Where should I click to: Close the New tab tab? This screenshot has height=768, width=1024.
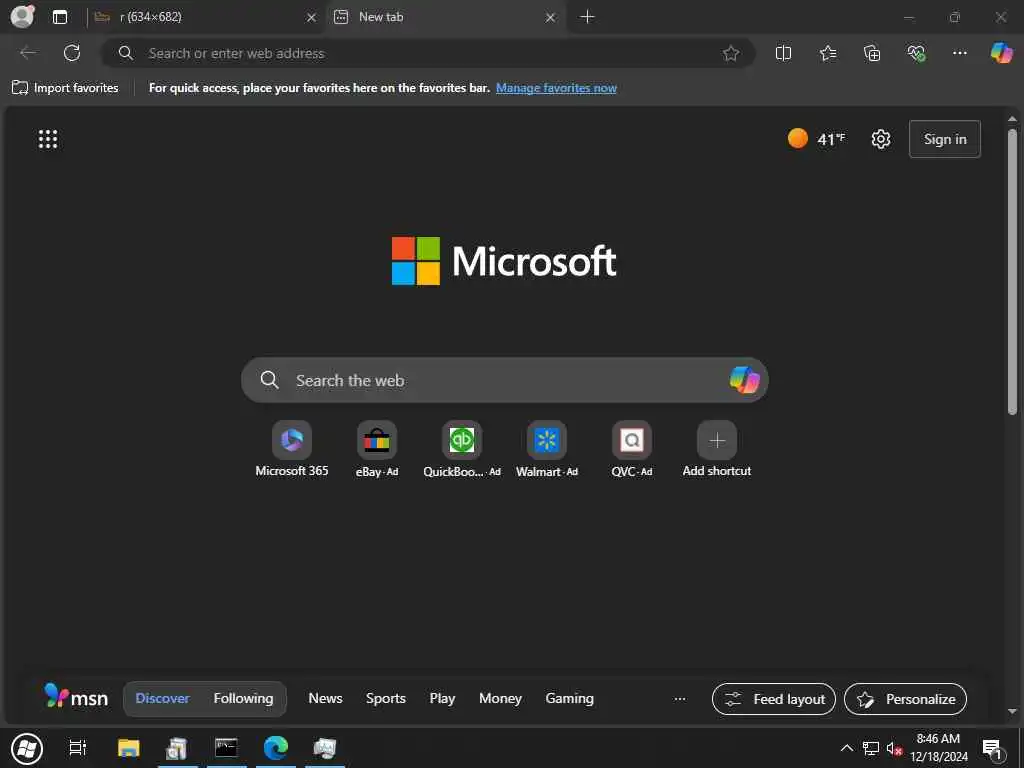click(551, 18)
